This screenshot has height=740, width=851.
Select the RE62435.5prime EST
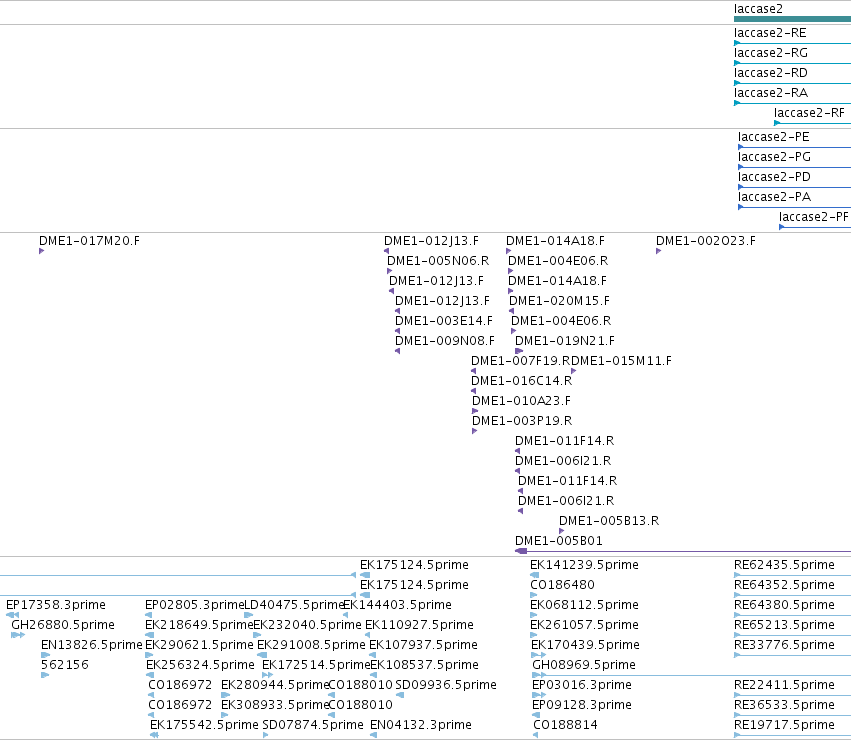tap(784, 565)
